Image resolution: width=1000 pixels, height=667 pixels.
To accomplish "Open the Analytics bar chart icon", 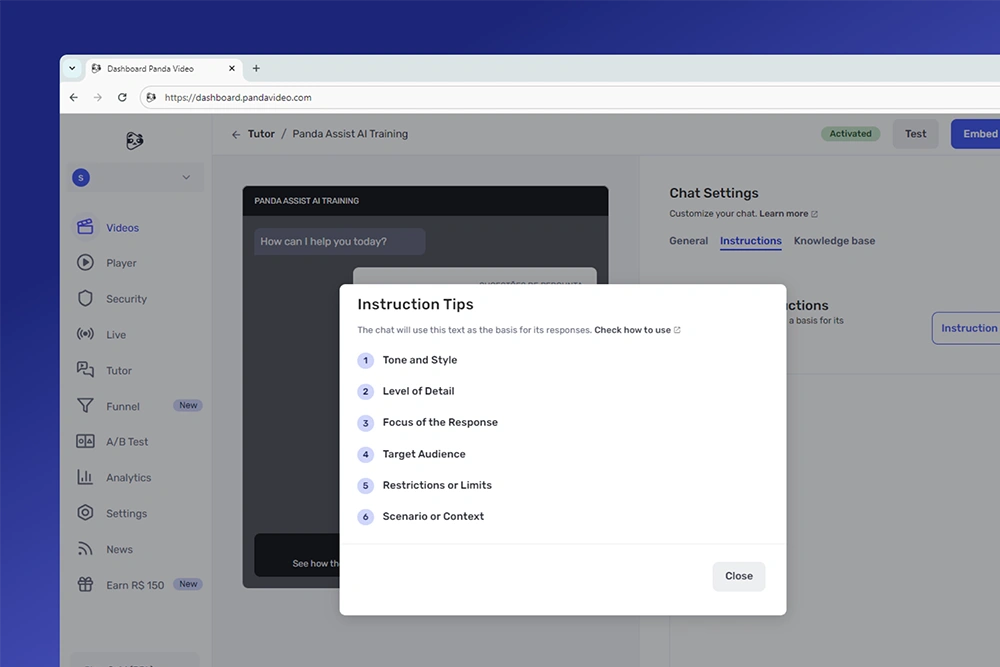I will pos(85,477).
